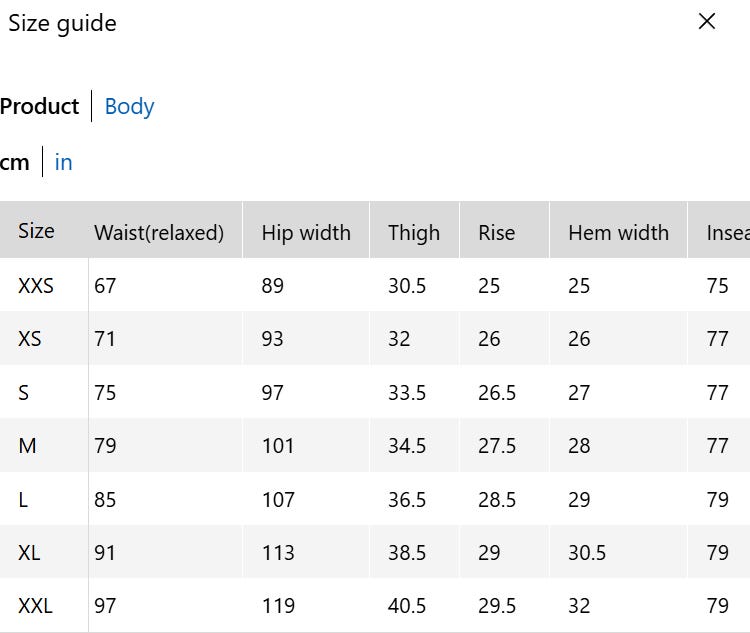Image resolution: width=750 pixels, height=633 pixels.
Task: Click the Inseam column header
Action: (x=727, y=233)
